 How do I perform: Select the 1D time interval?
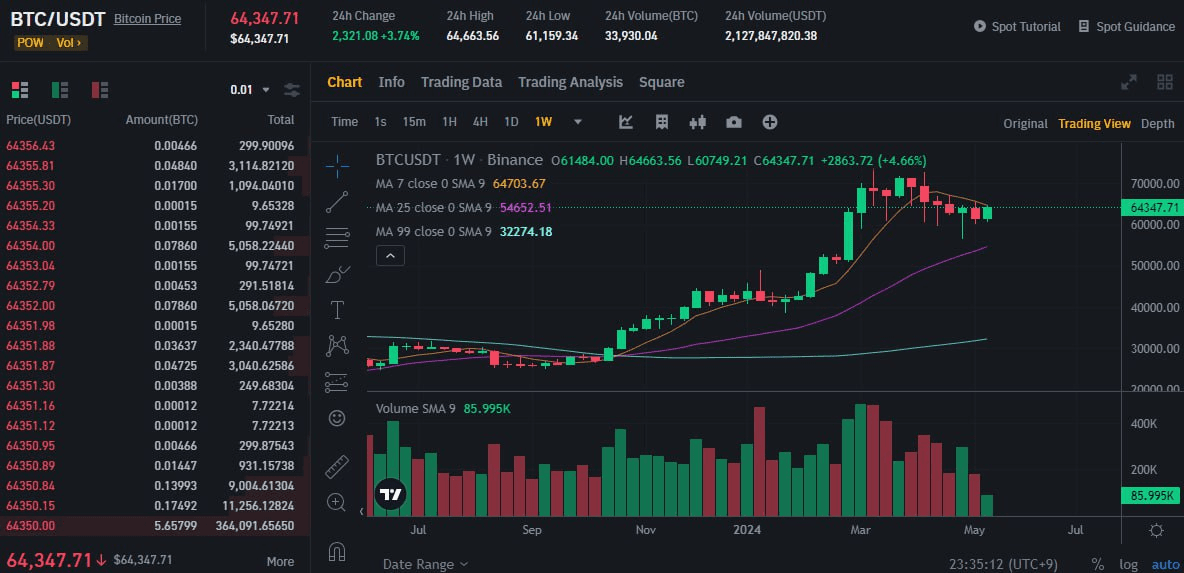[511, 122]
